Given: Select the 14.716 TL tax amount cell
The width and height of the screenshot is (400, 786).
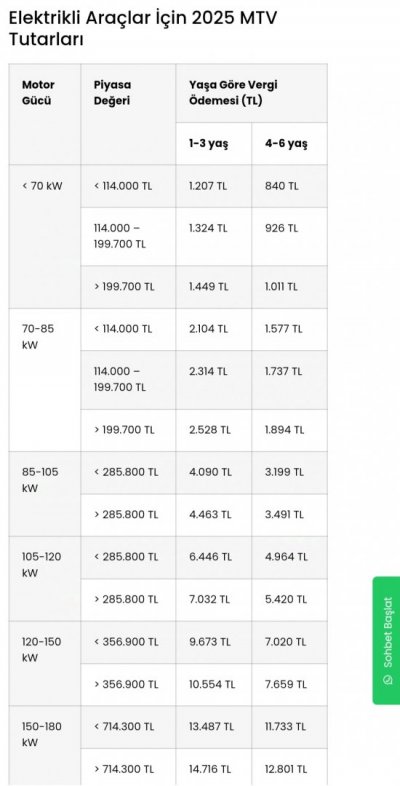Looking at the screenshot, I should coord(214,767).
